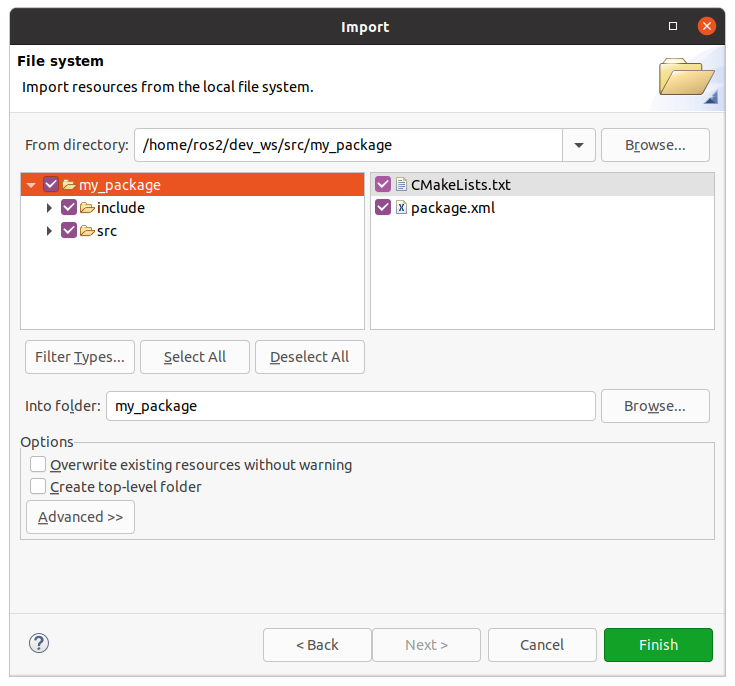Click the CMakeLists.txt file icon

[x=401, y=185]
